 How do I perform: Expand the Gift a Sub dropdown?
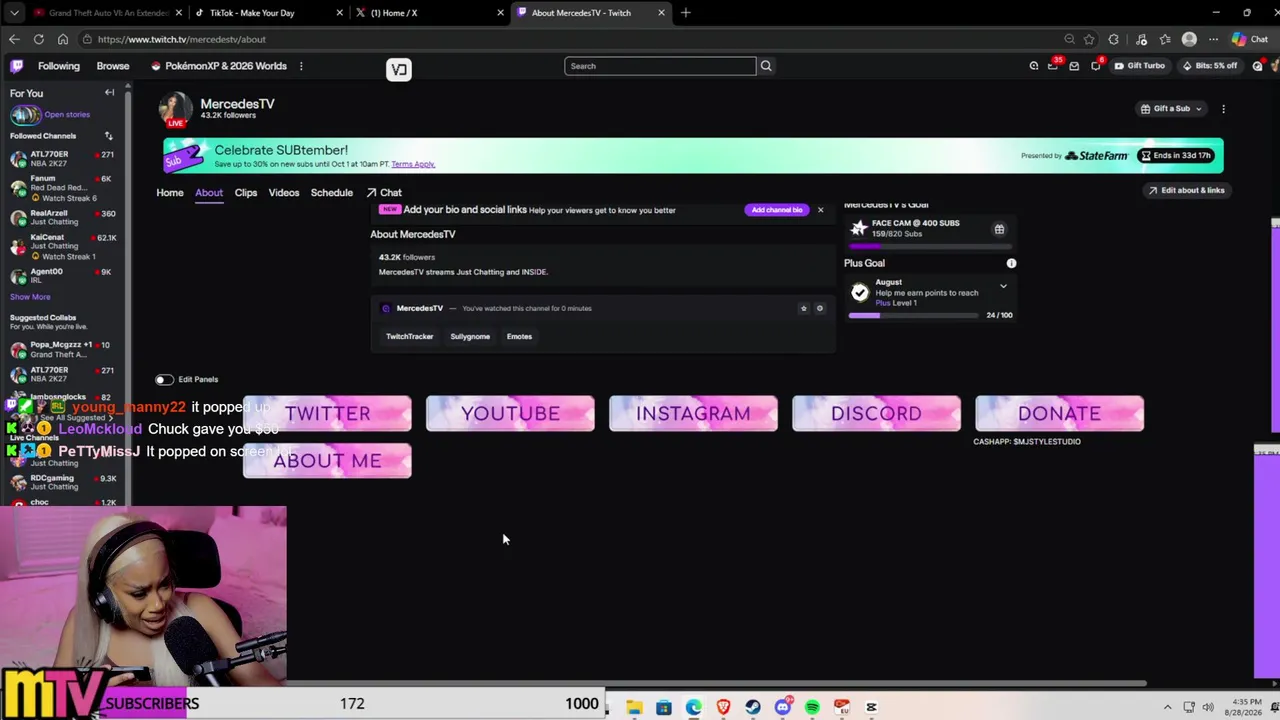1172,109
